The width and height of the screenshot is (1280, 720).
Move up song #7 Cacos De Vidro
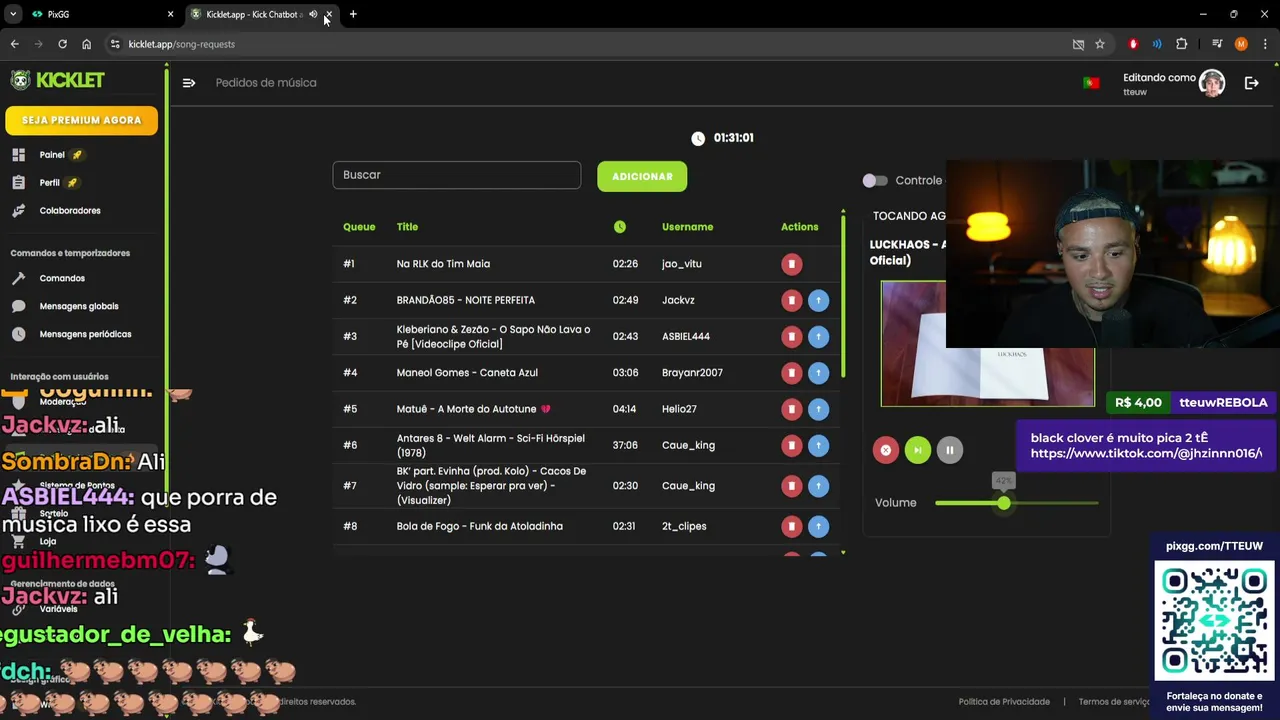coord(818,486)
